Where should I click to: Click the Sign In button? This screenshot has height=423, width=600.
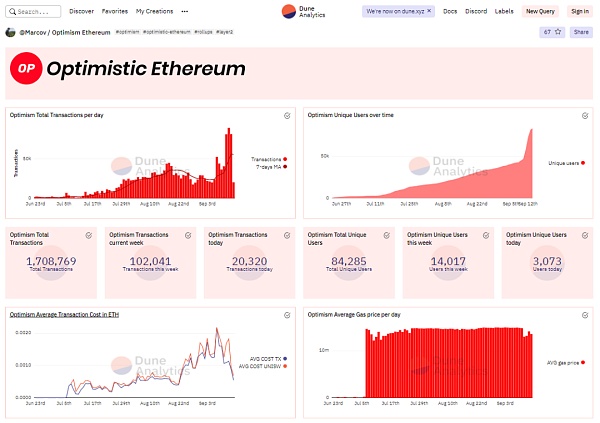[x=580, y=11]
